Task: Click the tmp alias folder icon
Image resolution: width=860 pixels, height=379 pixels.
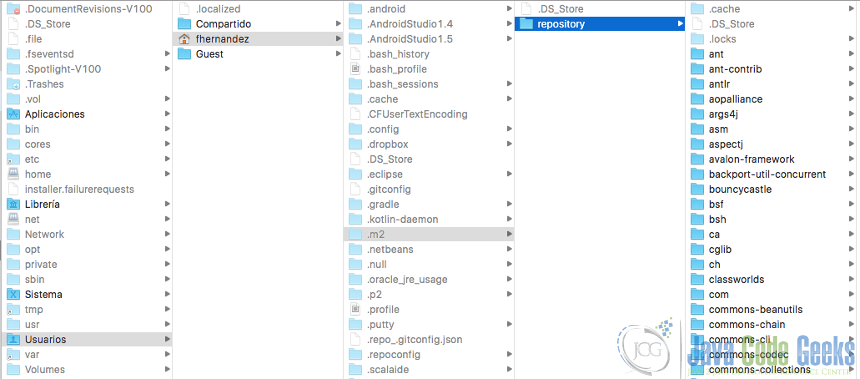Action: [x=13, y=309]
